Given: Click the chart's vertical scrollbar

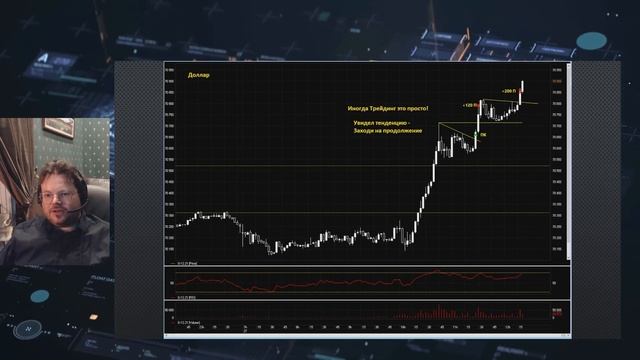Looking at the screenshot, I should click(x=569, y=161).
